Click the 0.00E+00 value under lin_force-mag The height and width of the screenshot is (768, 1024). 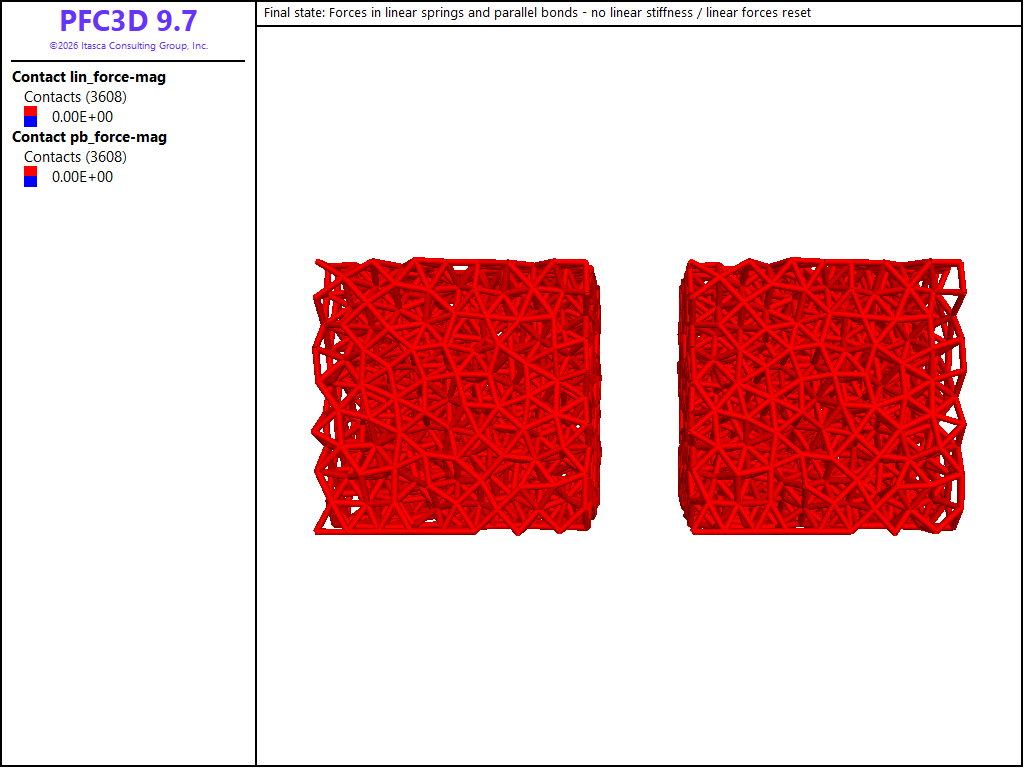(x=82, y=117)
